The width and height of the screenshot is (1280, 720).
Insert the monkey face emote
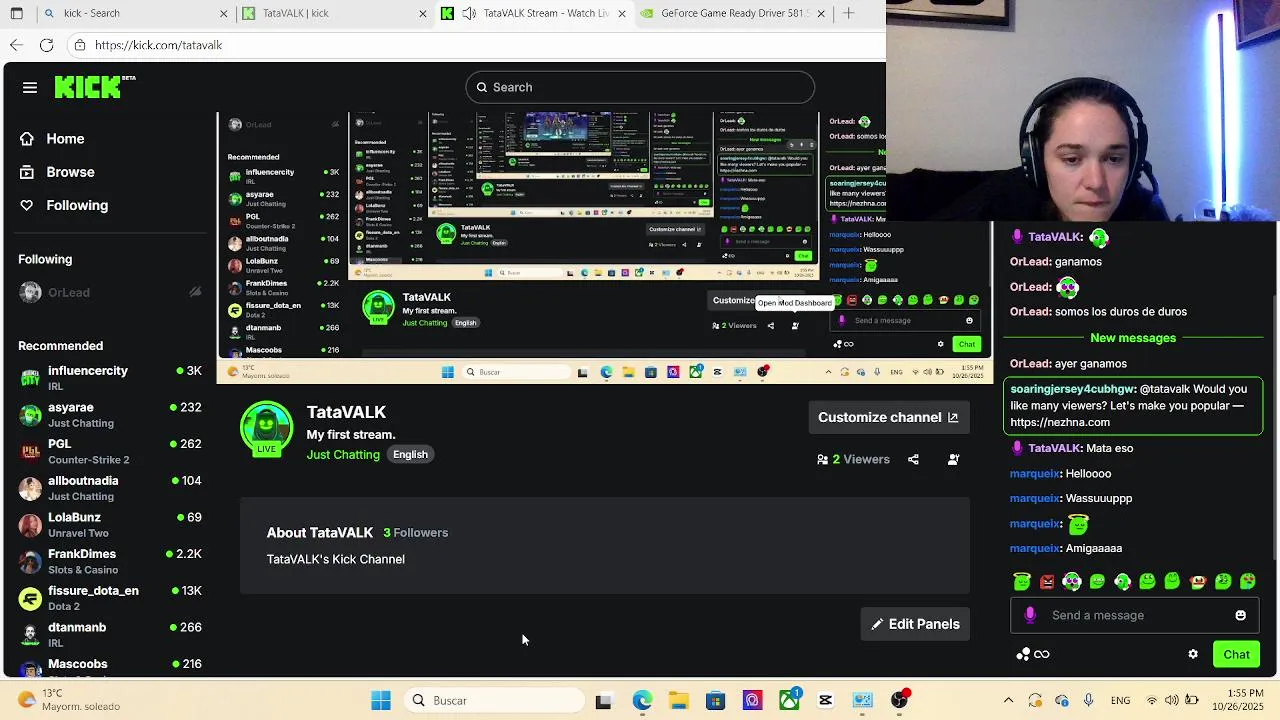point(1198,581)
